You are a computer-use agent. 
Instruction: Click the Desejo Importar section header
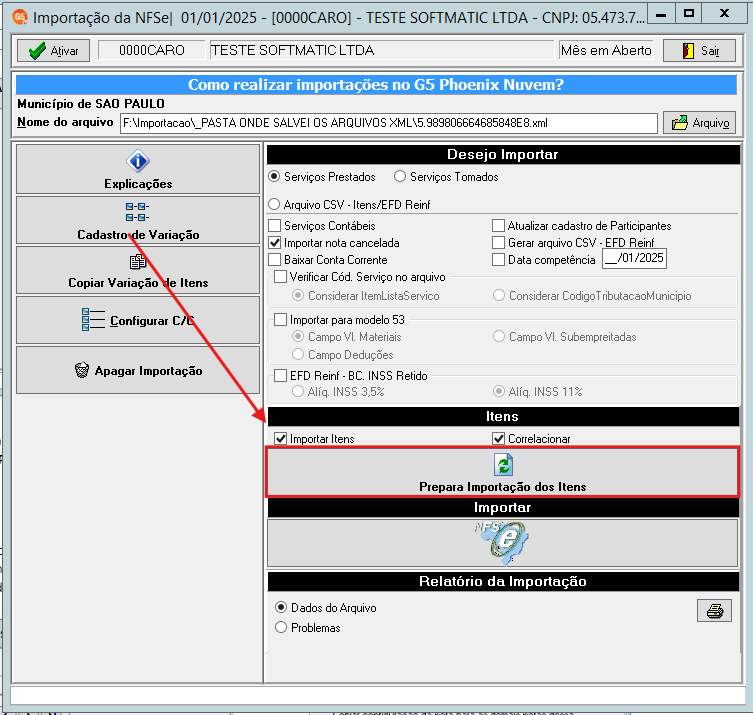point(502,155)
